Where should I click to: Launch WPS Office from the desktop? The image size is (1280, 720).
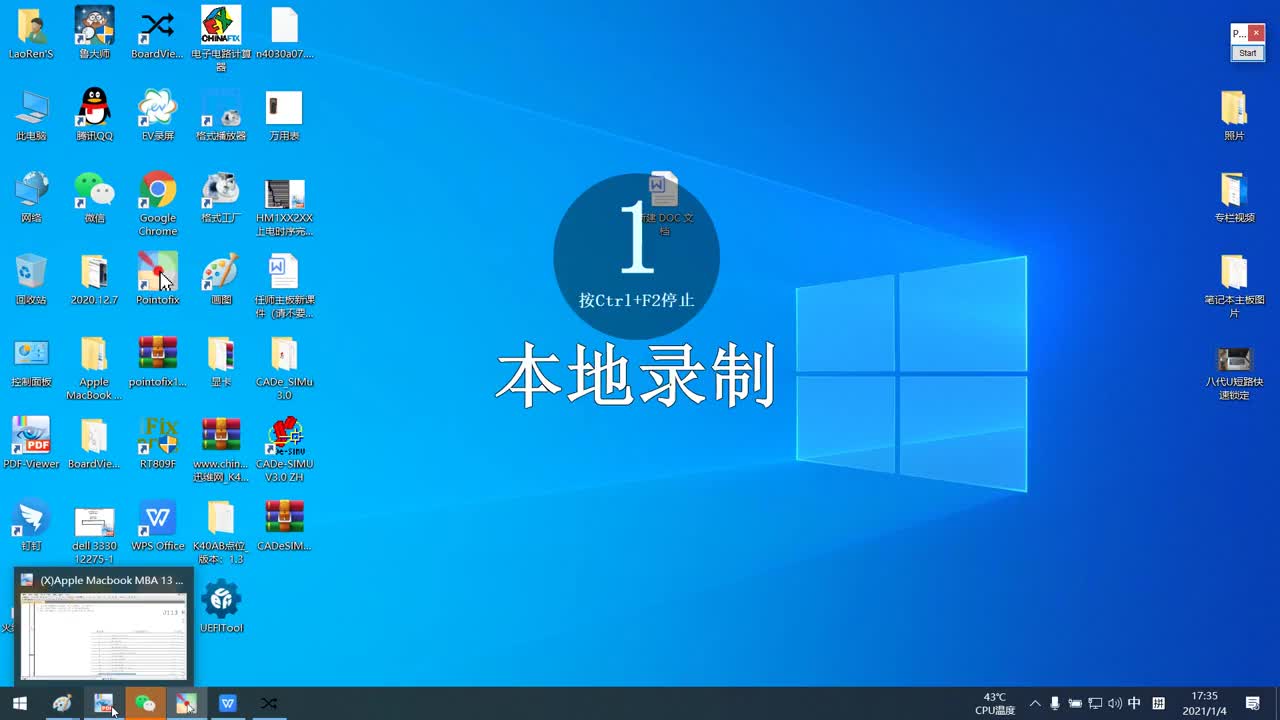pos(157,525)
